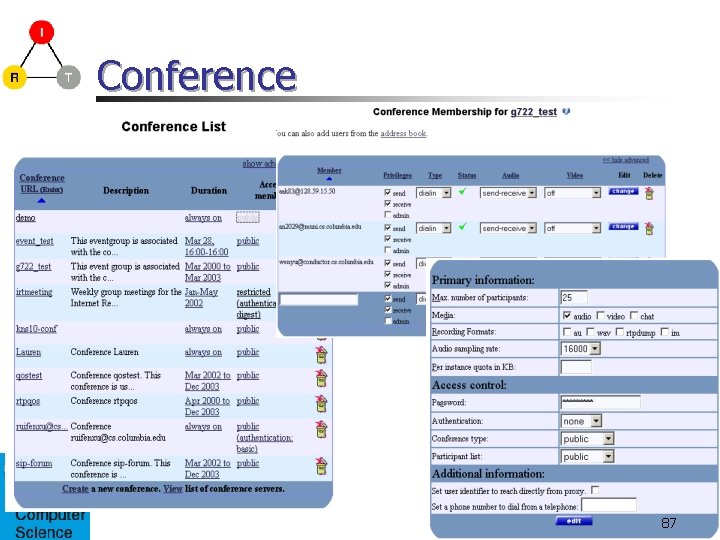Open the Type dropdown for aak83@128.59.15.50
This screenshot has width=720, height=540.
(433, 193)
